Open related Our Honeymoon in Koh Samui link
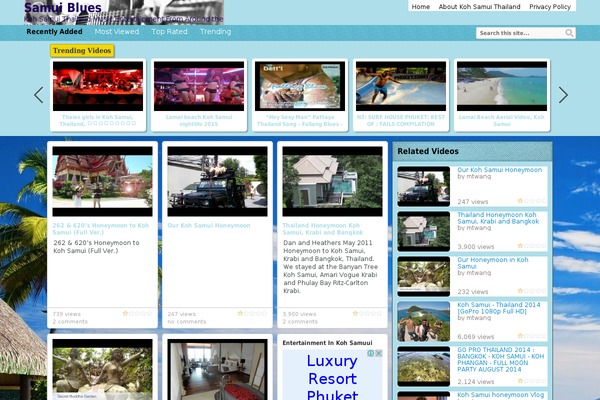Screen dimensions: 600x400 [493, 263]
